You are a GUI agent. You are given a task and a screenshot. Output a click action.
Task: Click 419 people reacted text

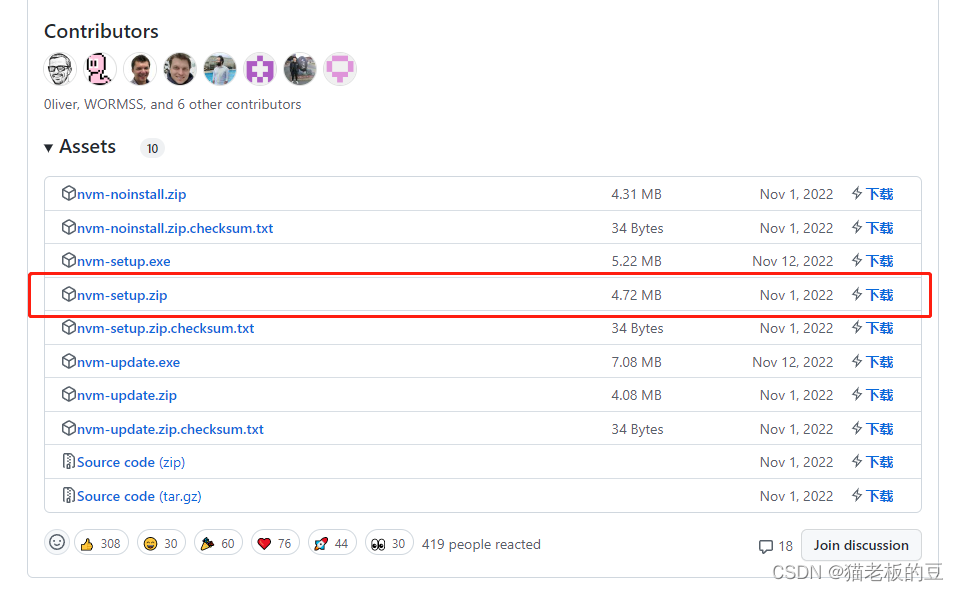coord(481,544)
